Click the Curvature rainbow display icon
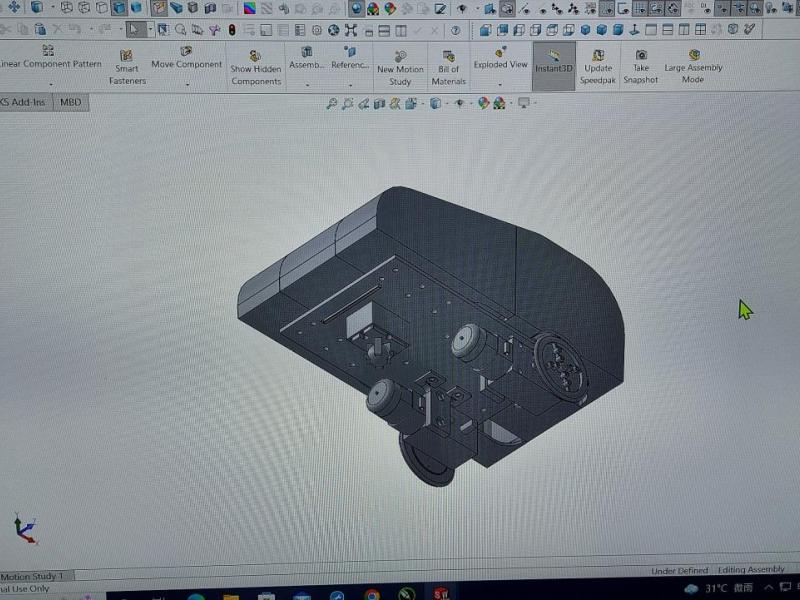 (249, 8)
